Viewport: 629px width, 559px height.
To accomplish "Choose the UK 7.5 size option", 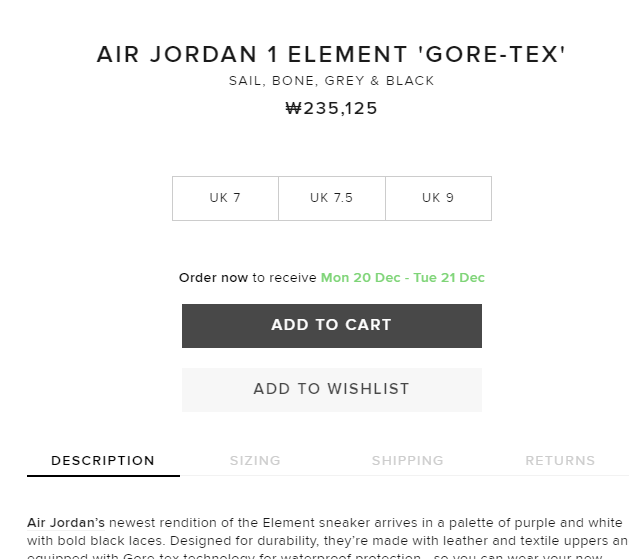I will (x=331, y=198).
